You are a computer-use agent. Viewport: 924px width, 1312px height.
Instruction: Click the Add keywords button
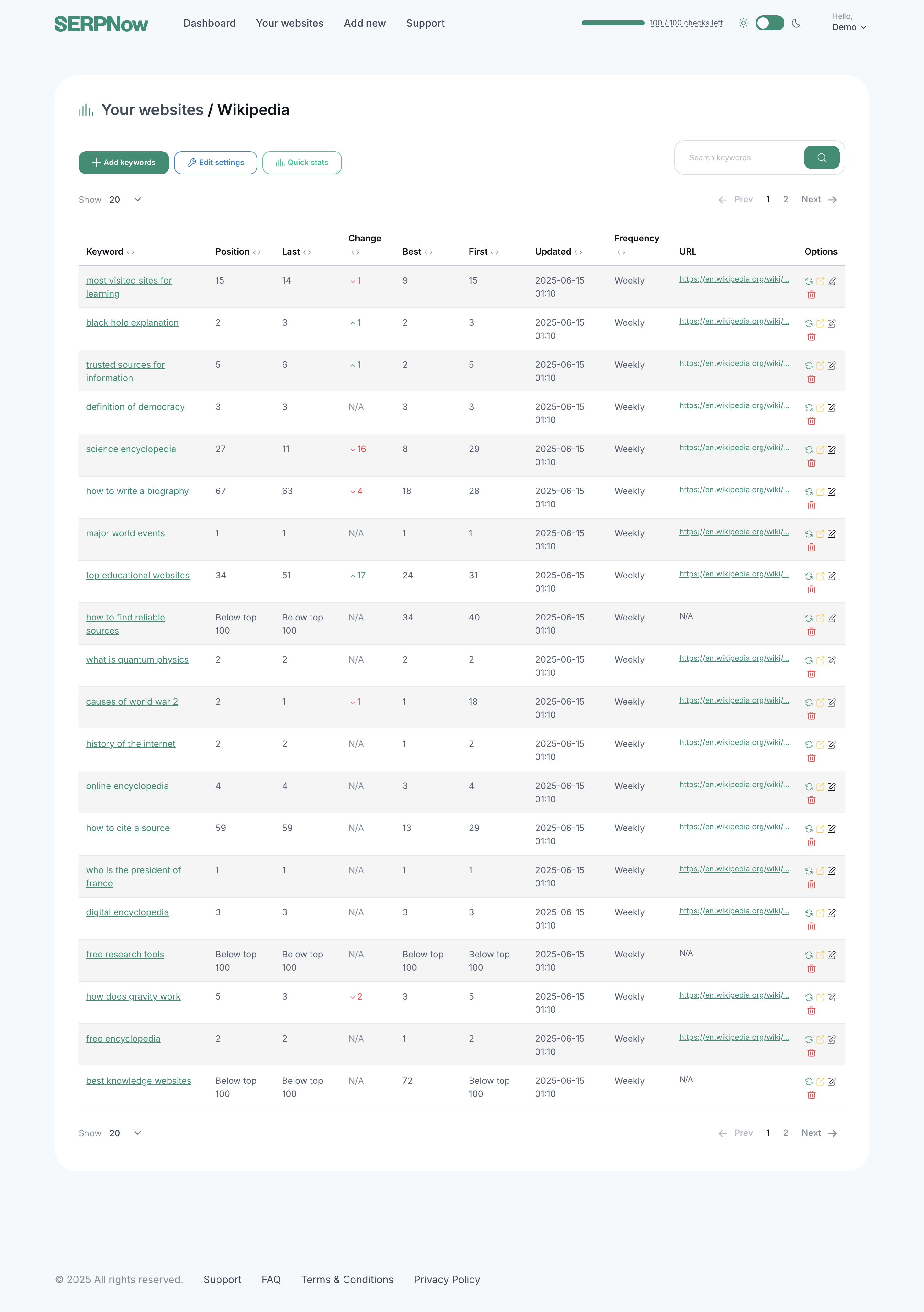tap(124, 163)
